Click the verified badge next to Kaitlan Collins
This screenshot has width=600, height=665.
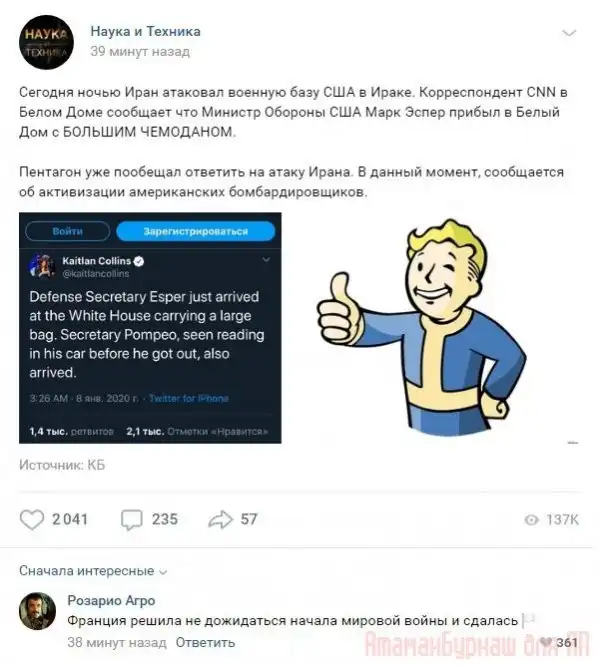pos(139,261)
